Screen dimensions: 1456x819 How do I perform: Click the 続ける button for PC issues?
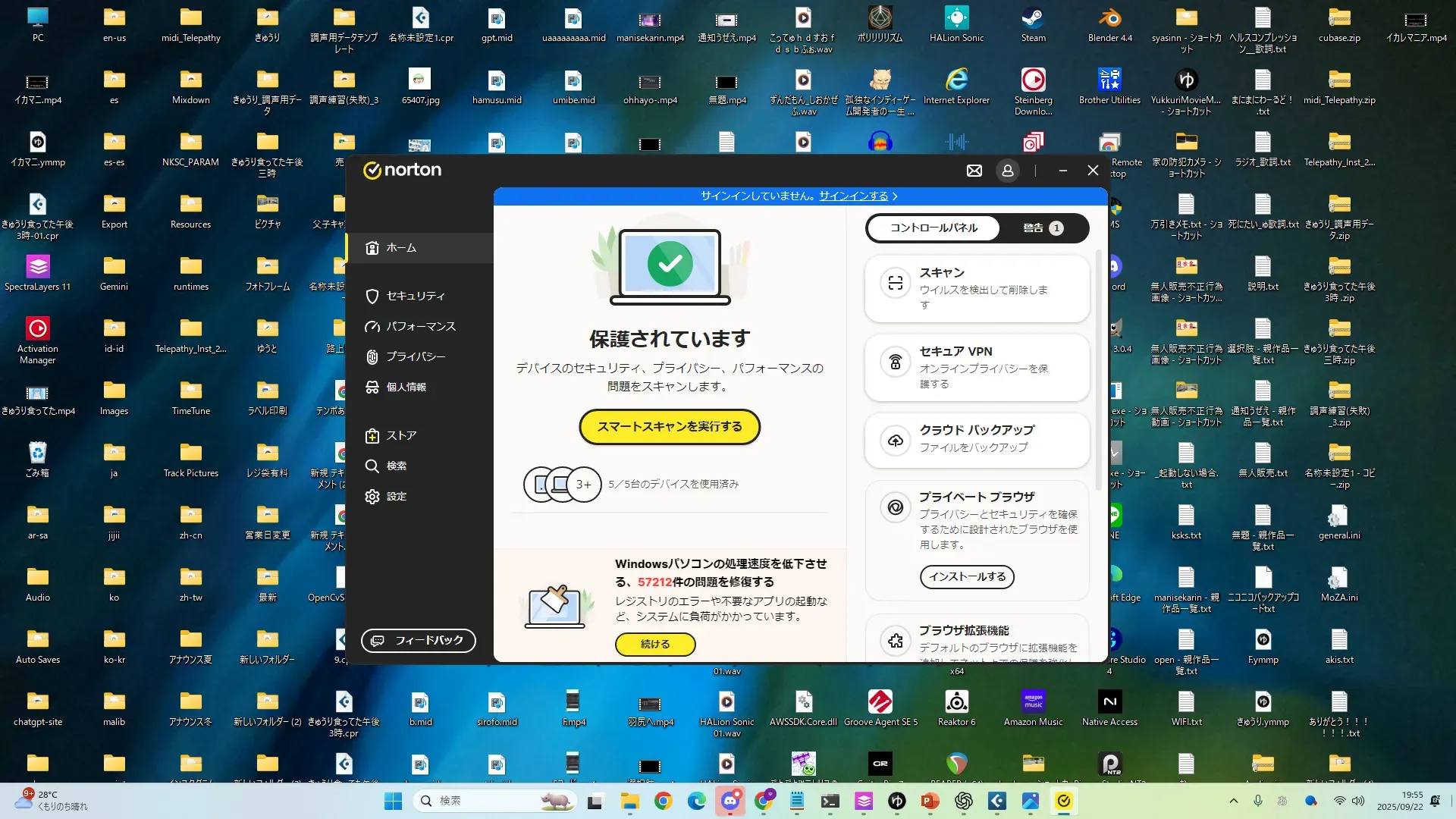[655, 644]
